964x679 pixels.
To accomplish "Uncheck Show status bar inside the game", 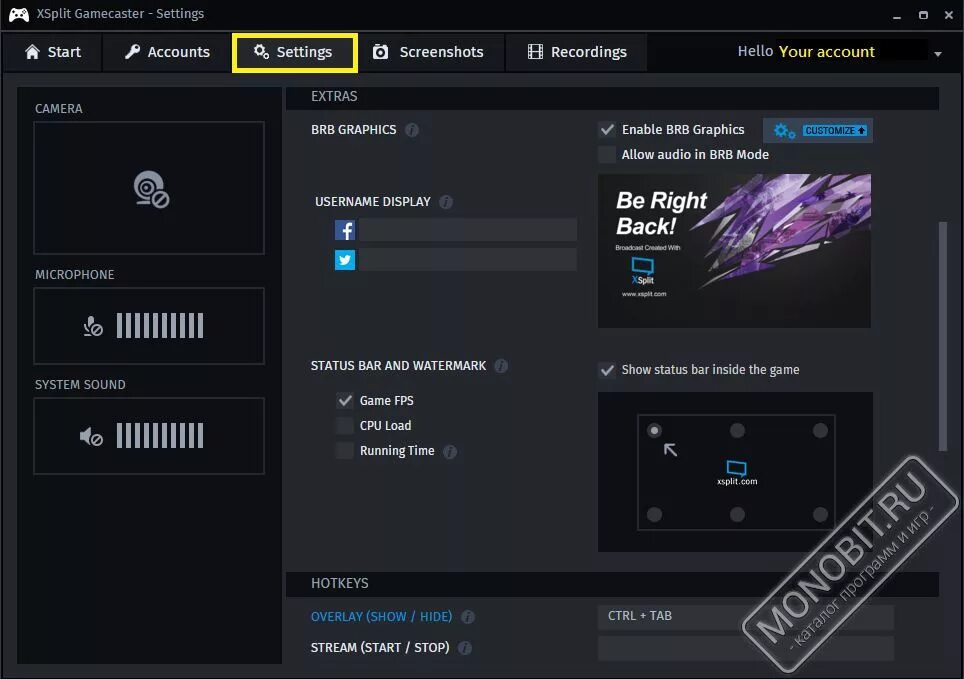I will [607, 370].
